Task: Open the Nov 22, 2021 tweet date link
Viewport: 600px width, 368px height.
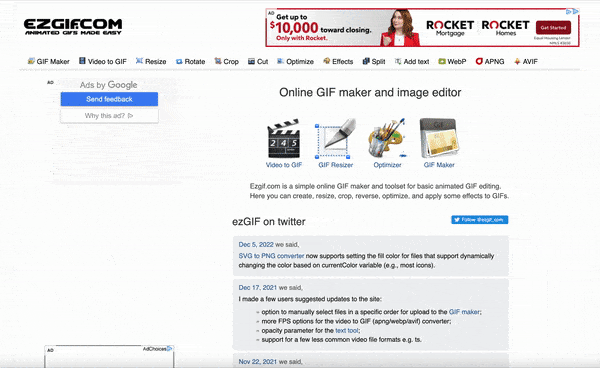Action: [x=258, y=361]
